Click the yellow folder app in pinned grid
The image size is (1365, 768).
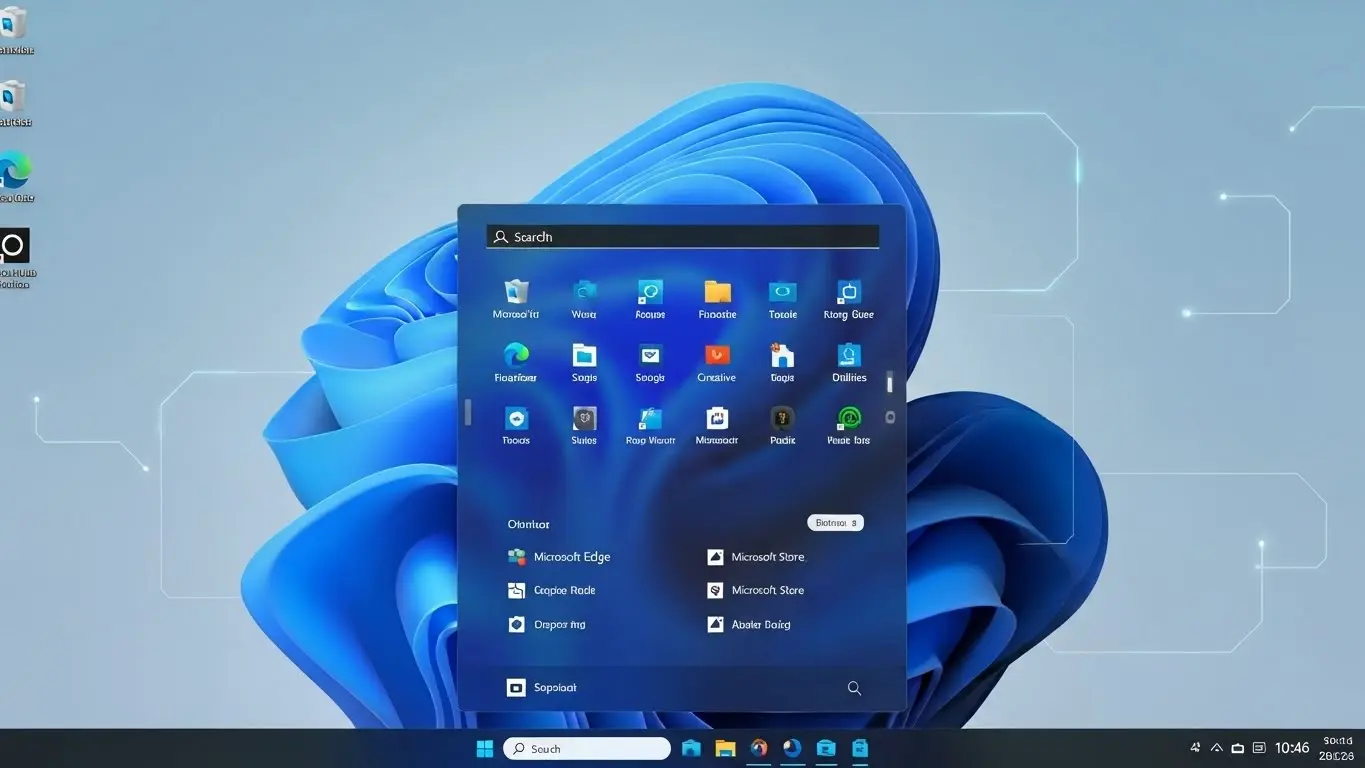pyautogui.click(x=716, y=292)
